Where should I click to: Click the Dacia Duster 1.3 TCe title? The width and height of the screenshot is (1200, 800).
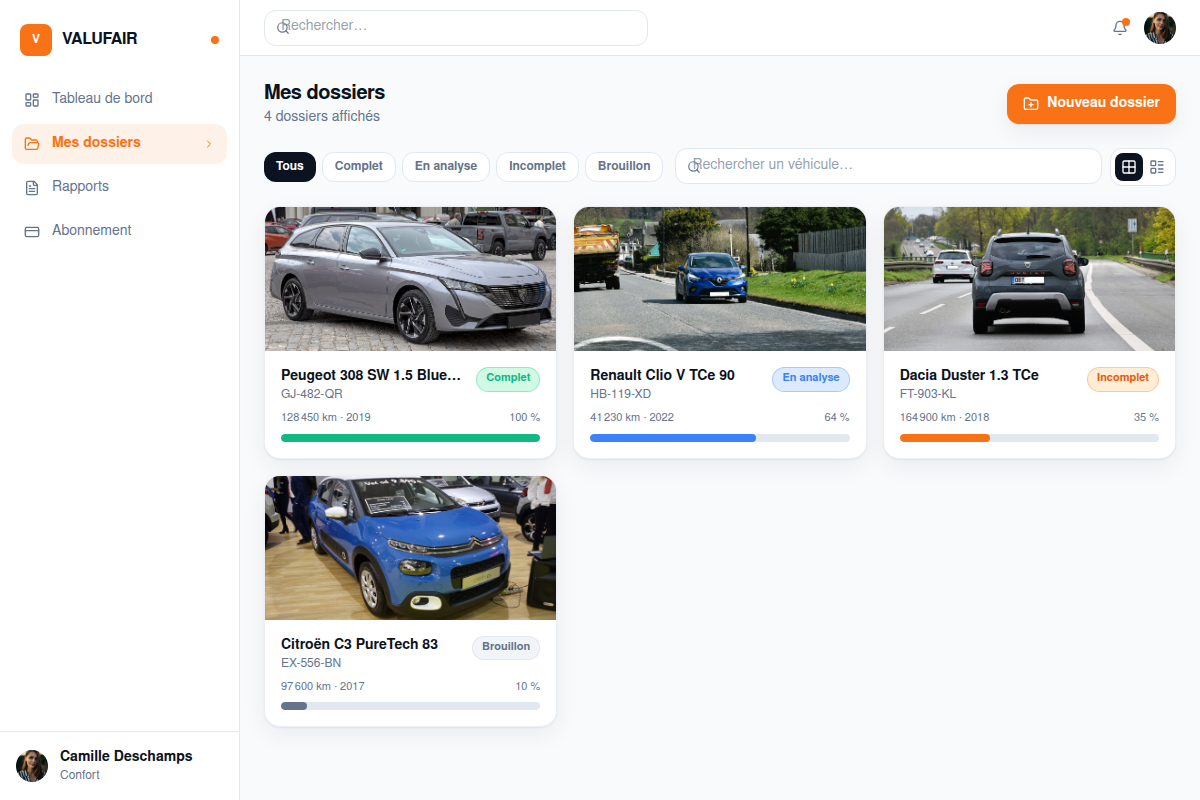pyautogui.click(x=969, y=375)
